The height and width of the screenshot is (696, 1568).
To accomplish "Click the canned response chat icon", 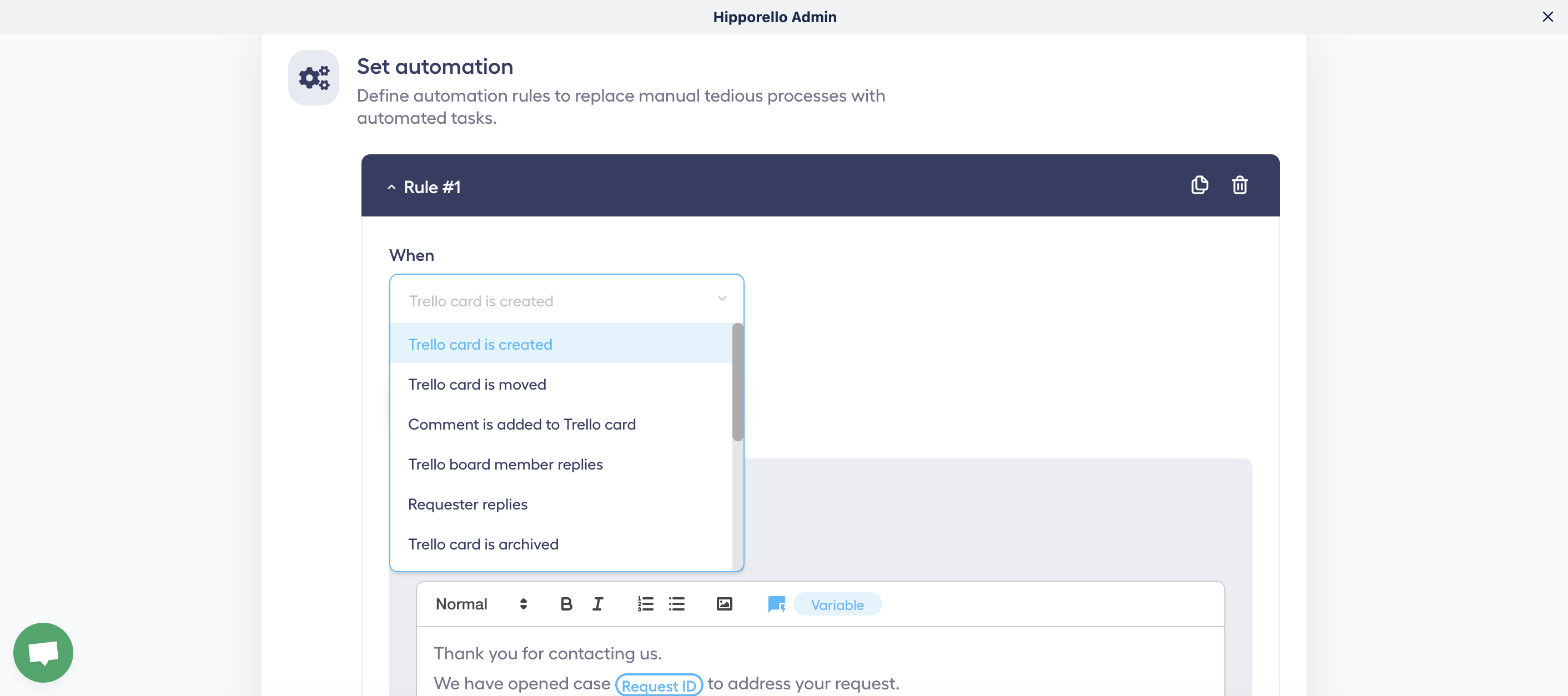I will pyautogui.click(x=776, y=604).
